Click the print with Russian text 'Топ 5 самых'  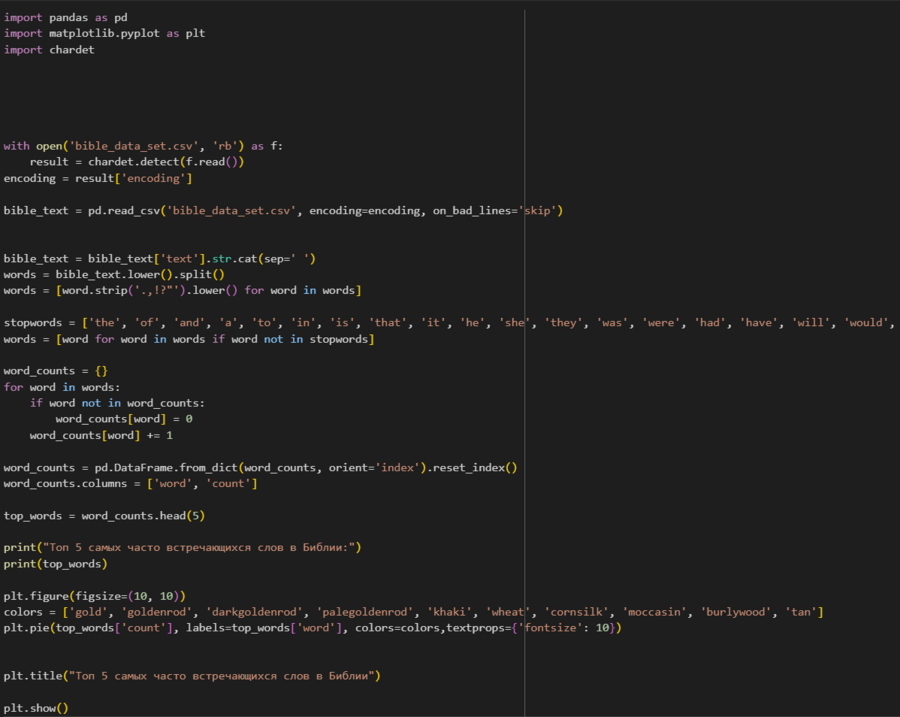pos(183,548)
